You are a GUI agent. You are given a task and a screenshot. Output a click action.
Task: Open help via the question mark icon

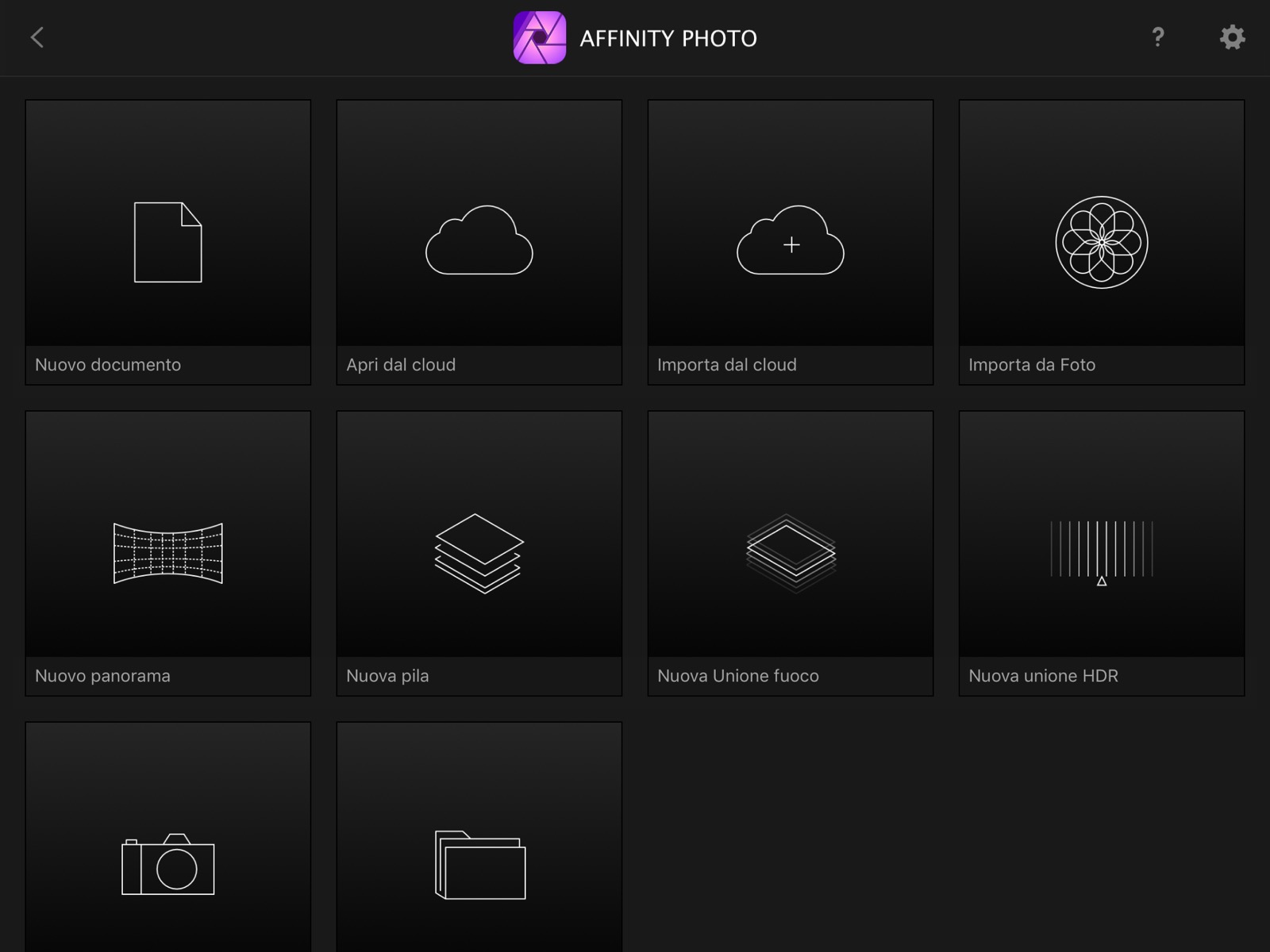[x=1158, y=37]
